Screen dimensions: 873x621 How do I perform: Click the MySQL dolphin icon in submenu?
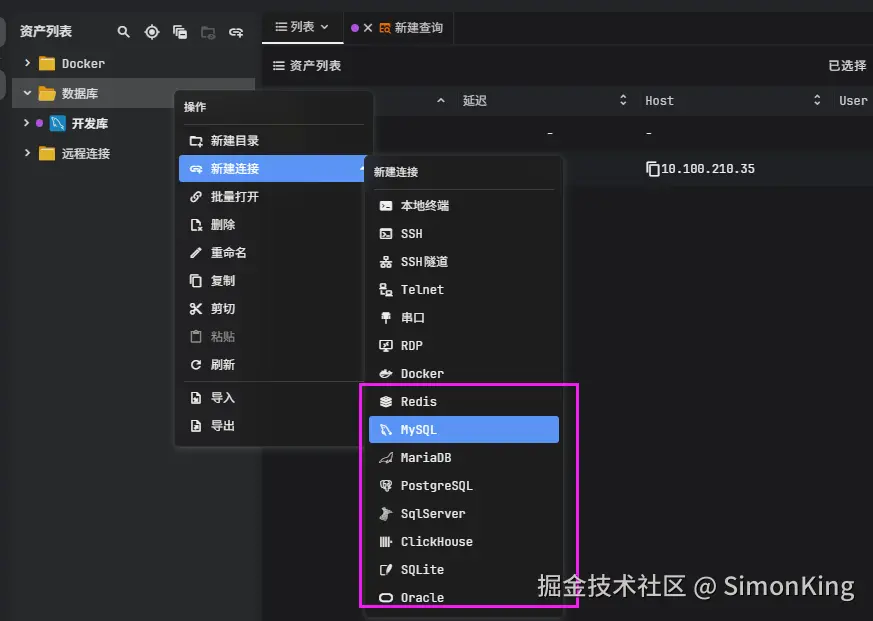[x=385, y=429]
